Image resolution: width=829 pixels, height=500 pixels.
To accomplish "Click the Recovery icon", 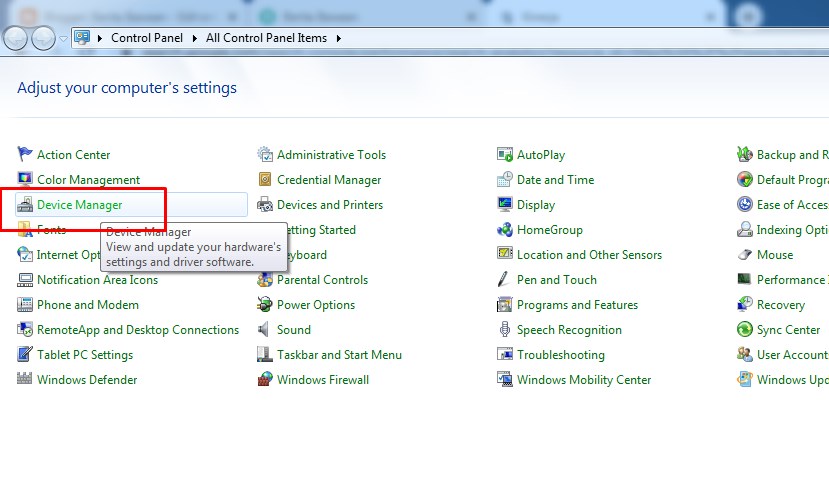I will point(745,304).
